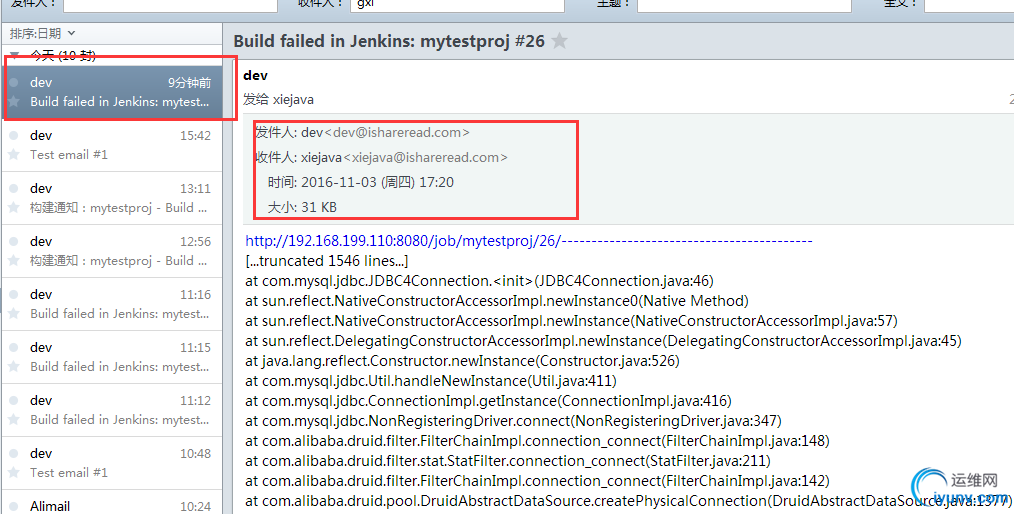Toggle read status dot of 12:56 email
The width and height of the screenshot is (1014, 514).
pyautogui.click(x=14, y=241)
